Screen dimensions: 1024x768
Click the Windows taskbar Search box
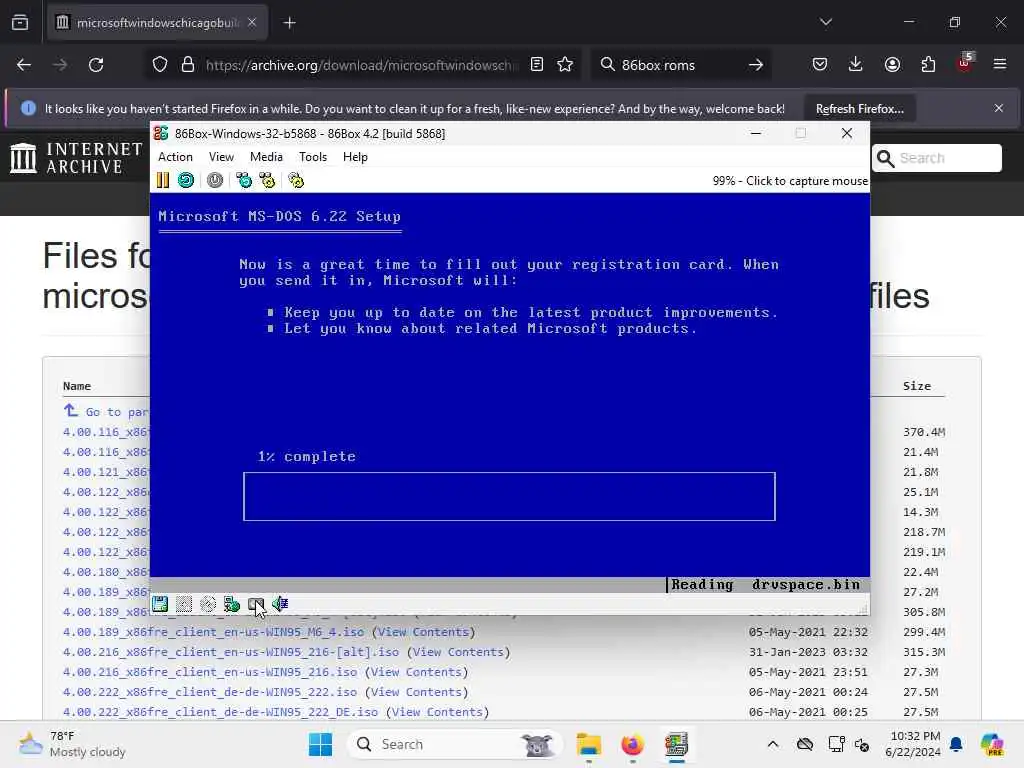455,744
